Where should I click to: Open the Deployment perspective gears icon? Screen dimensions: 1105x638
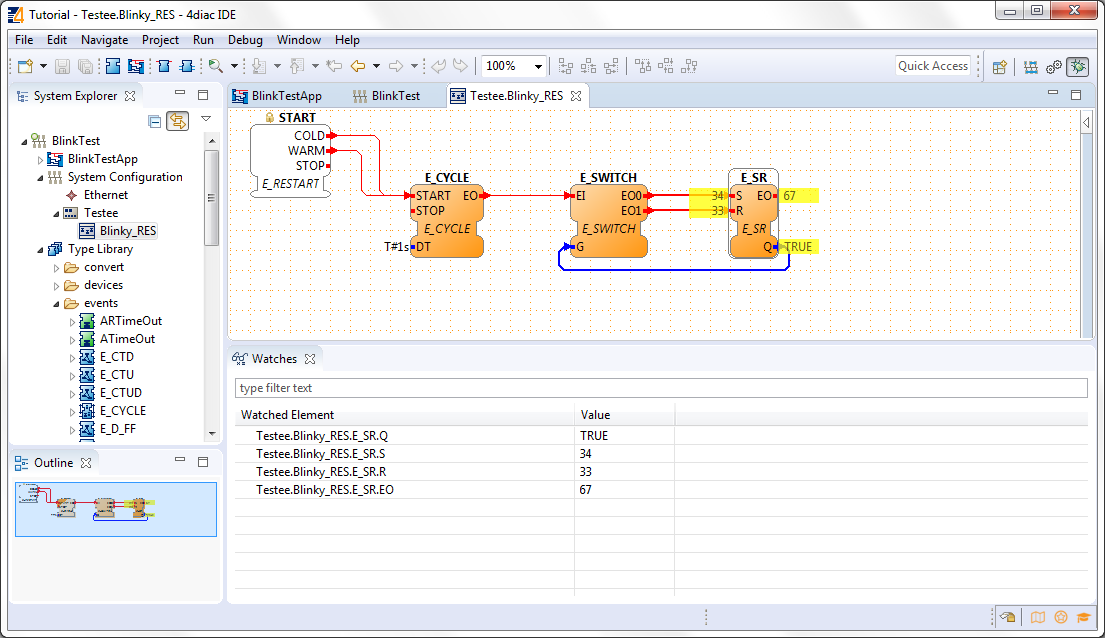pos(1054,67)
